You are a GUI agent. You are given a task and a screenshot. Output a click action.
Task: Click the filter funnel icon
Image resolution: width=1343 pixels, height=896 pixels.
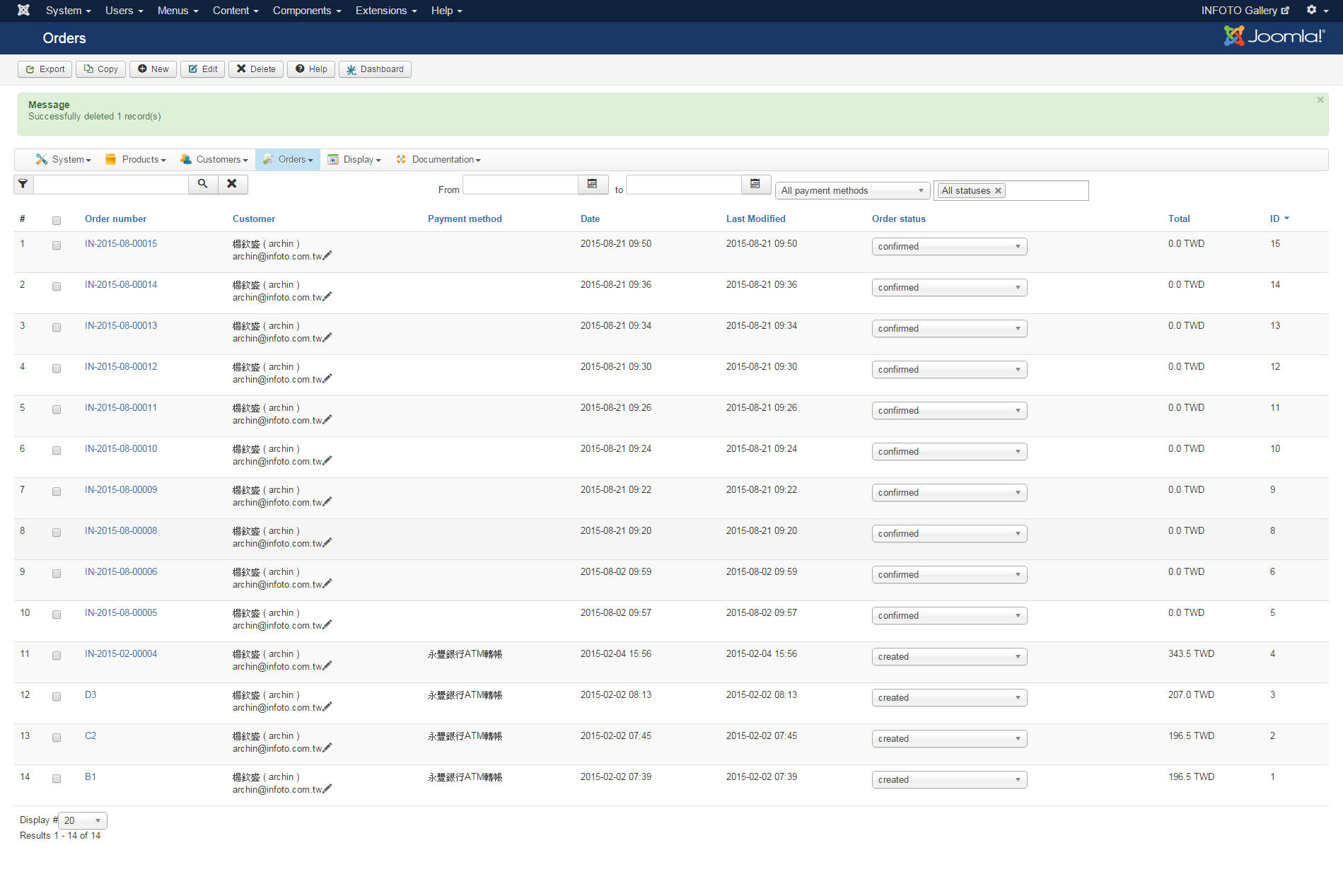click(x=23, y=184)
